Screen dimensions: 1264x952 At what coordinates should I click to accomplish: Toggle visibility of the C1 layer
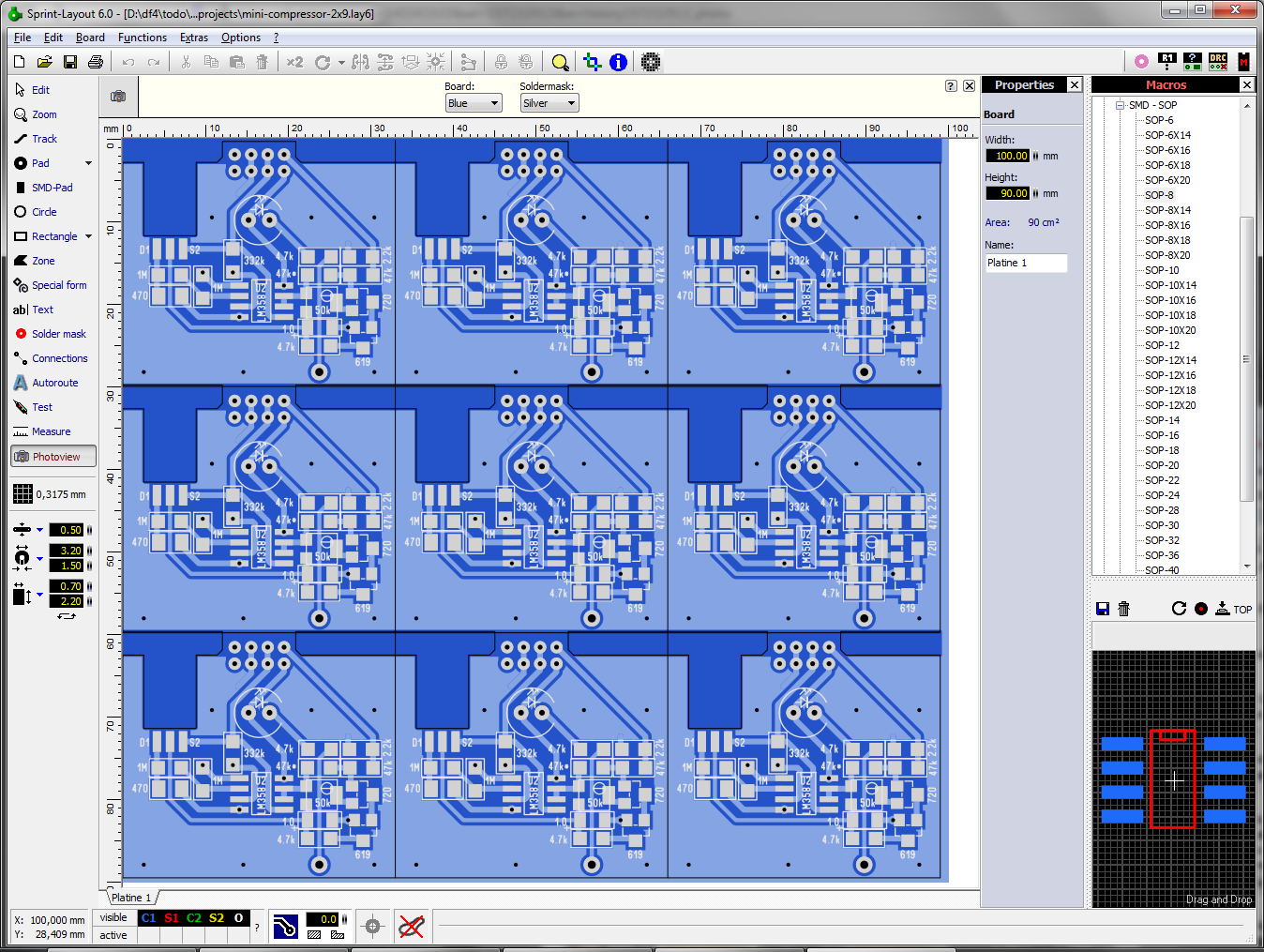point(148,918)
